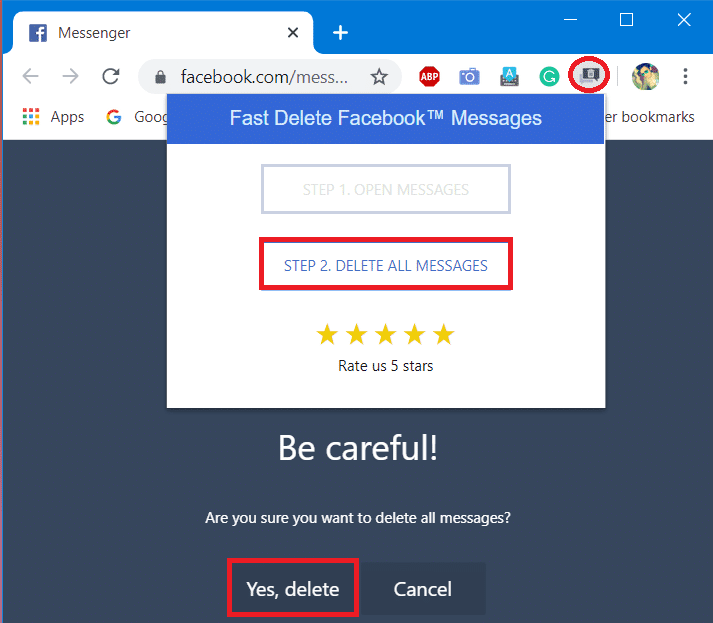Go forward one page

click(x=70, y=76)
